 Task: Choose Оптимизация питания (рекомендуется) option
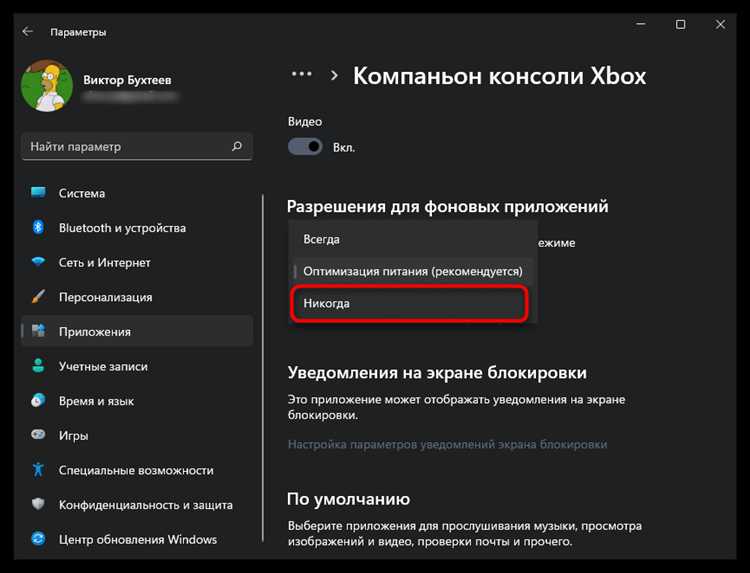pos(412,271)
